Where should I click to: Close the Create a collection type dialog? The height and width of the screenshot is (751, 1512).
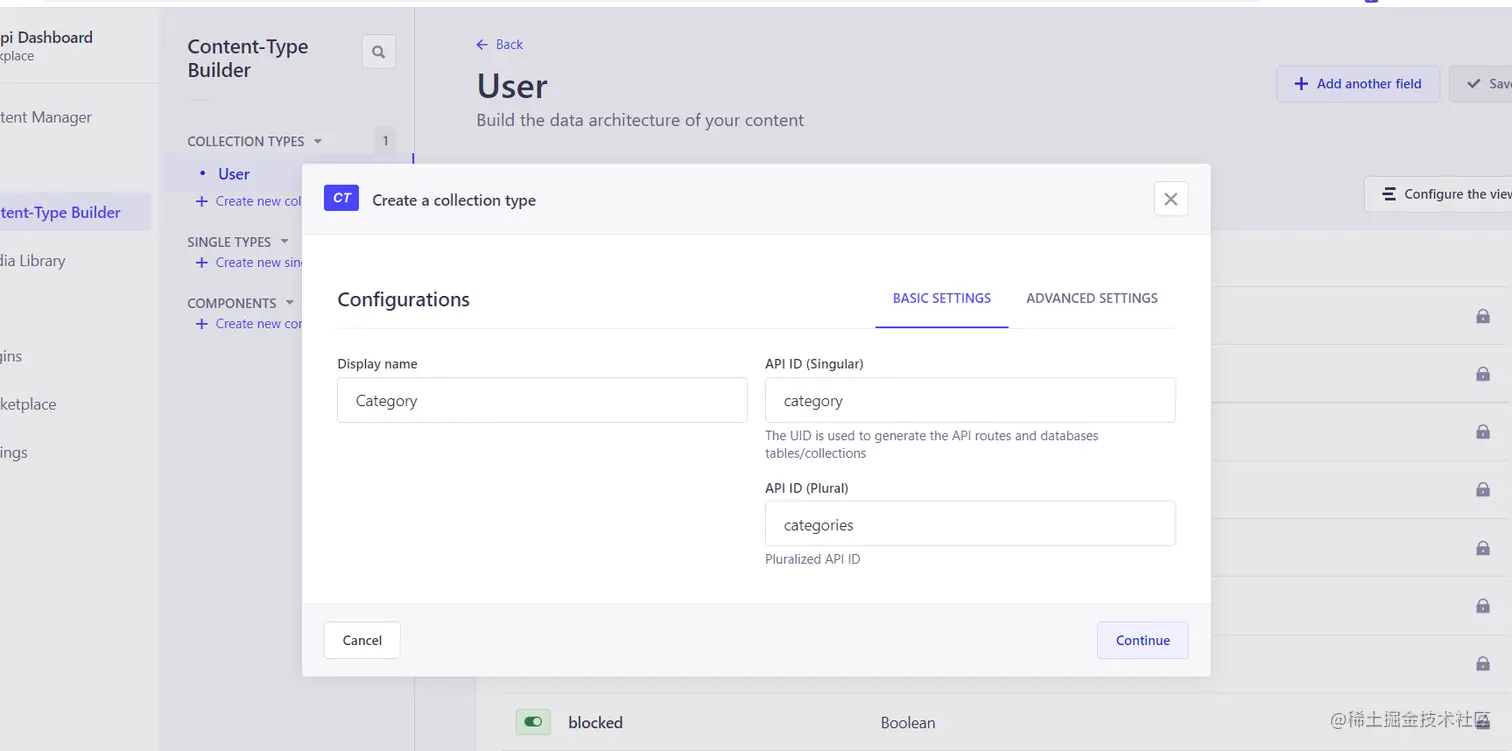[1170, 199]
